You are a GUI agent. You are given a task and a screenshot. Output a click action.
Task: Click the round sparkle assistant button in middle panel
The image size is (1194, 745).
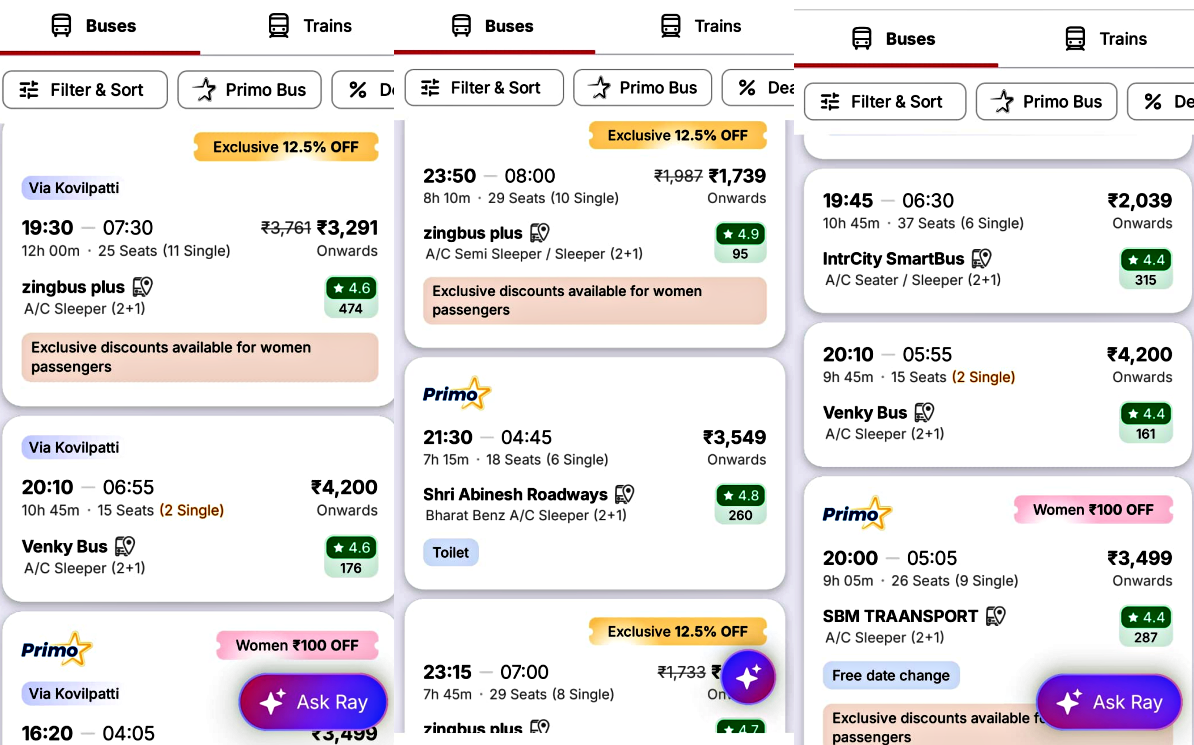[x=748, y=677]
